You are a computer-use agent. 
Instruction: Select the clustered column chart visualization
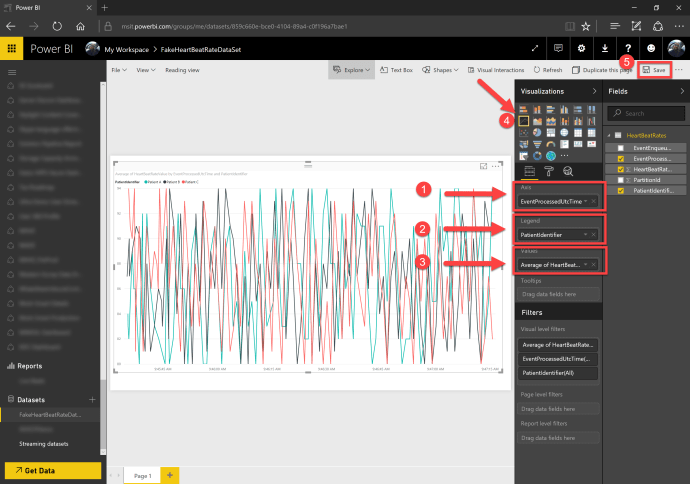pos(564,110)
